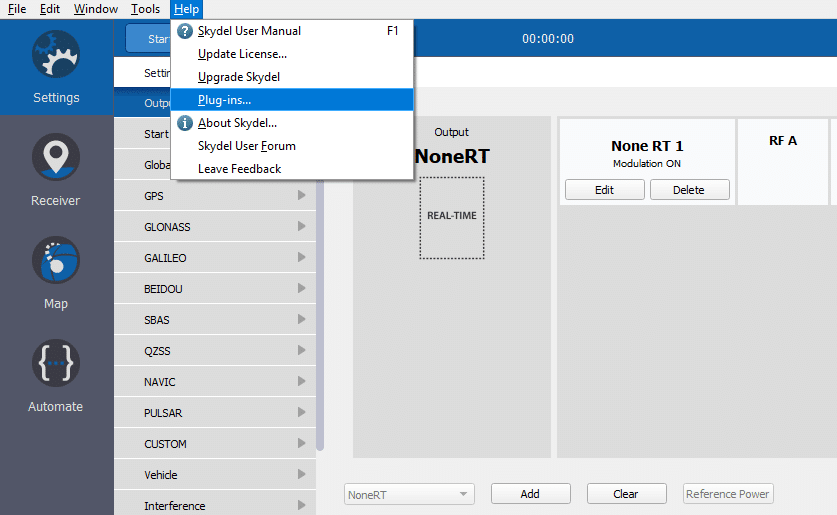Open the File menu
The image size is (837, 515).
[x=17, y=9]
